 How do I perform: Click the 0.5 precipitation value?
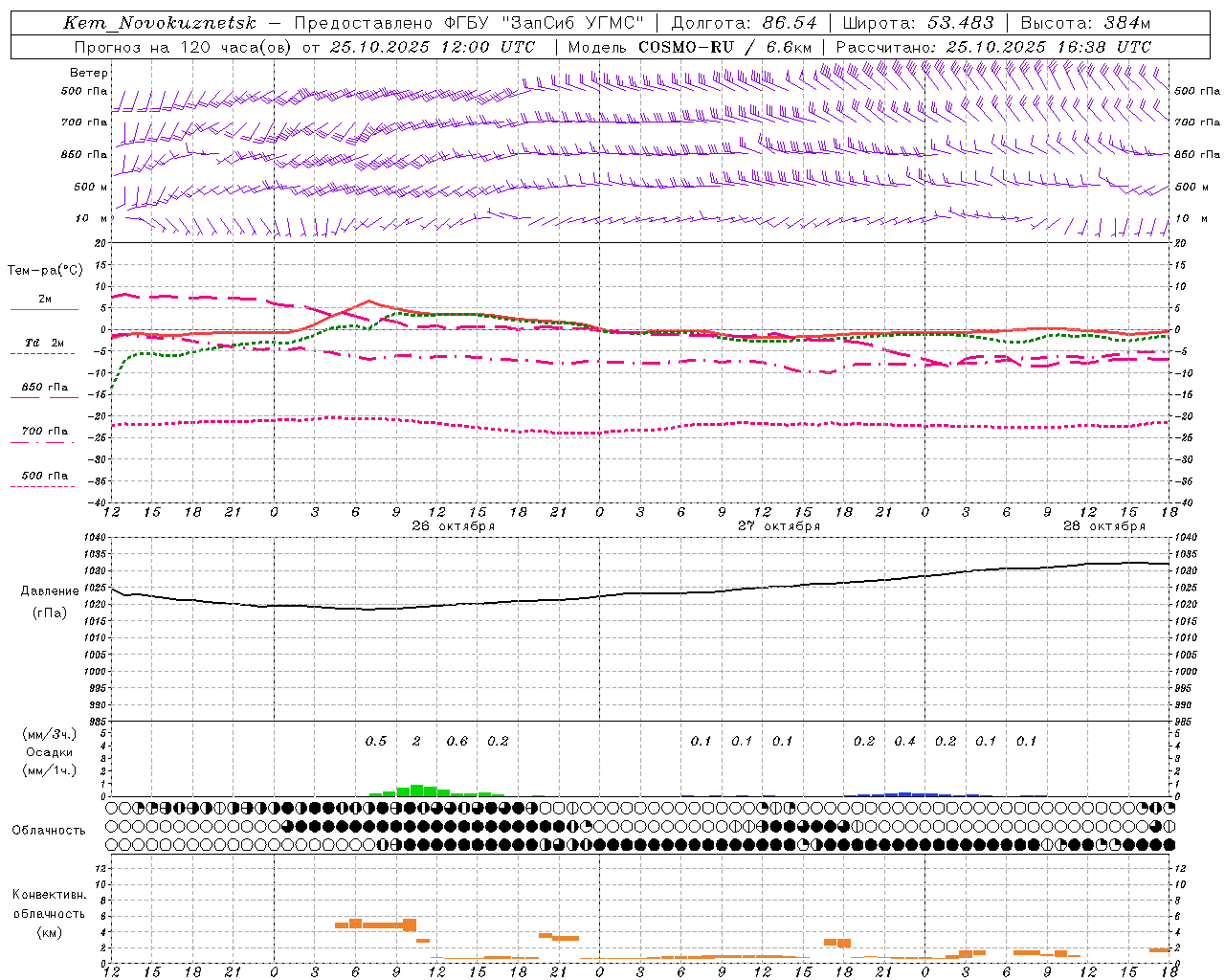pyautogui.click(x=376, y=741)
